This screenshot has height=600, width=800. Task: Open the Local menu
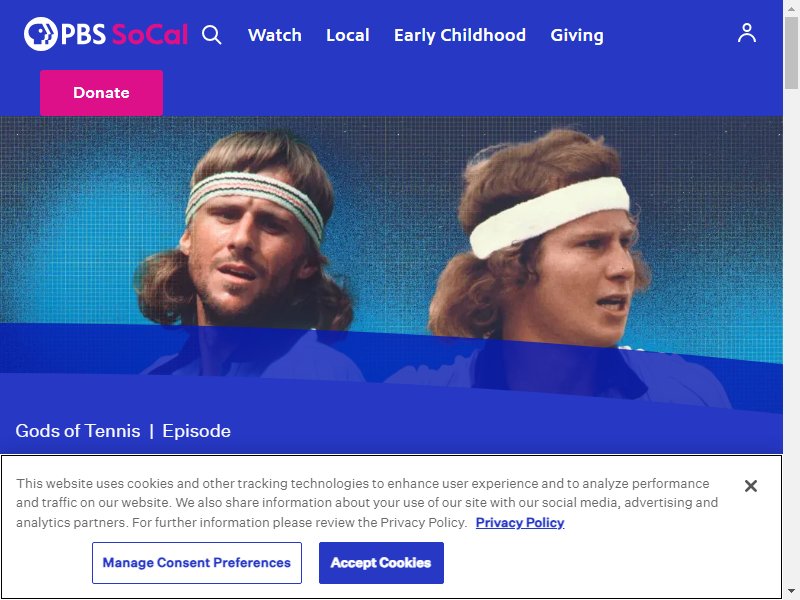pyautogui.click(x=347, y=35)
